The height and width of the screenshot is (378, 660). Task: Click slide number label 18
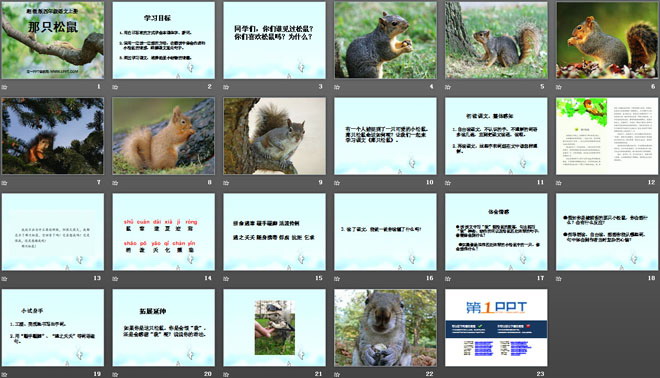point(652,278)
